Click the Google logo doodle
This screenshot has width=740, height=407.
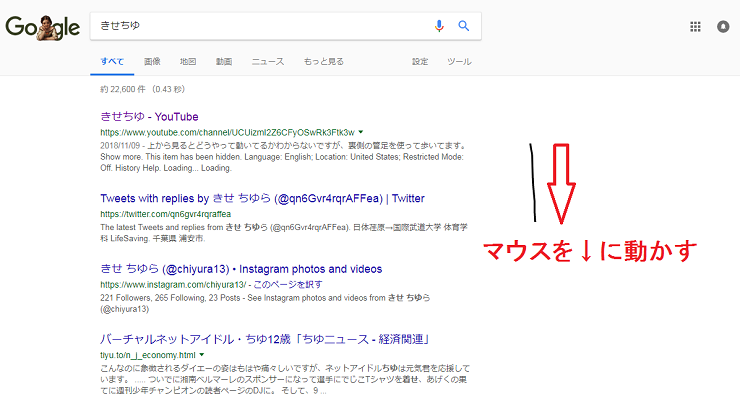tap(42, 27)
